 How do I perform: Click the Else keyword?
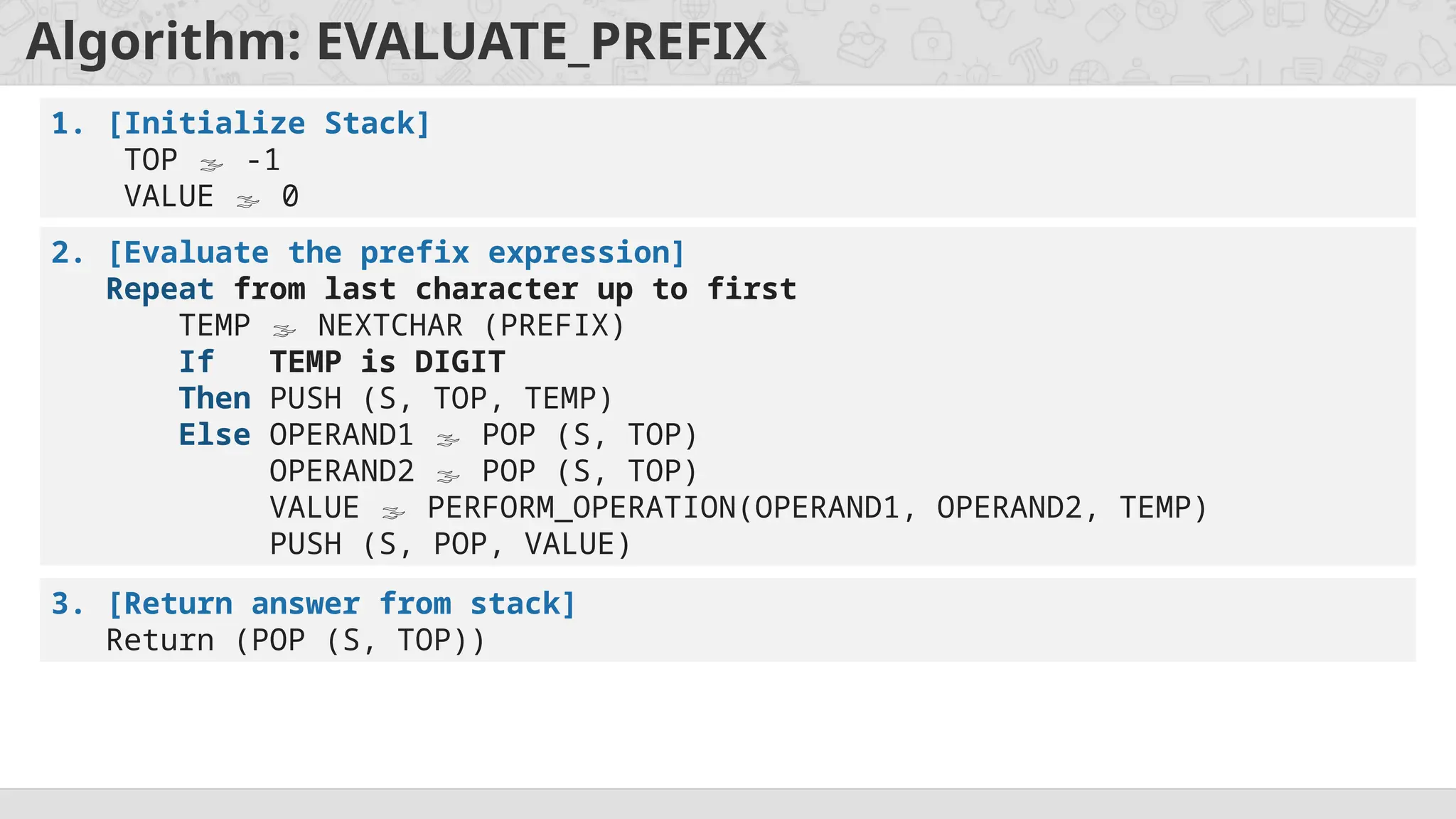(x=215, y=434)
